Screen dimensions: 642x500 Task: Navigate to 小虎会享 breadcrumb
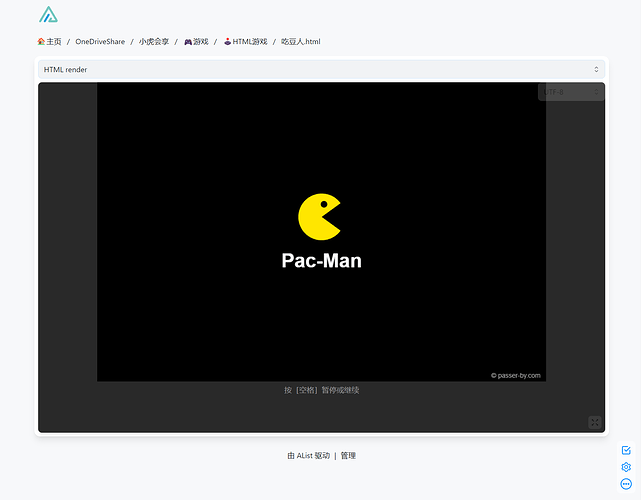(x=154, y=41)
